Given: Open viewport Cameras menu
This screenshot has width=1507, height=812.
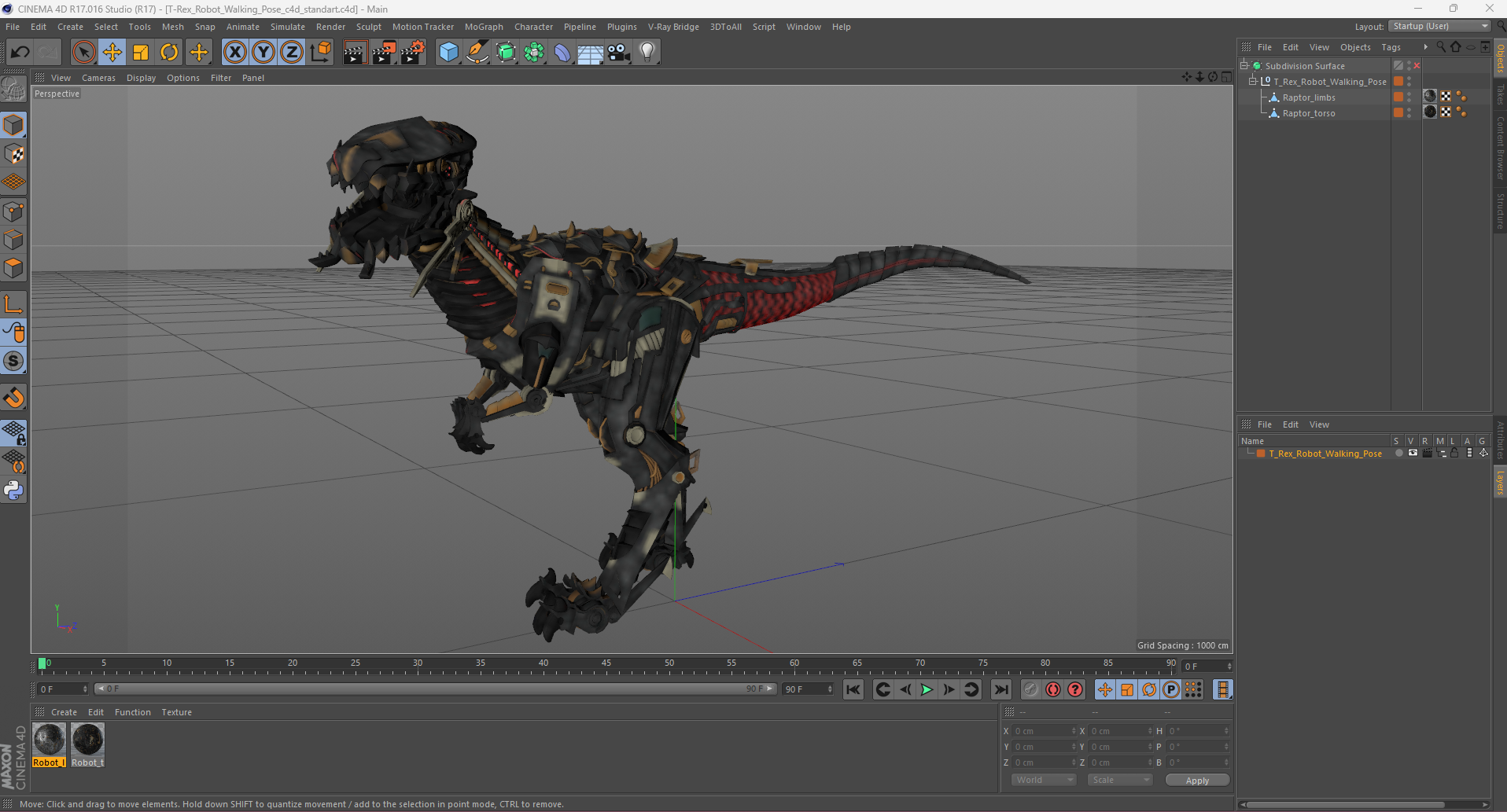Looking at the screenshot, I should click(x=98, y=78).
